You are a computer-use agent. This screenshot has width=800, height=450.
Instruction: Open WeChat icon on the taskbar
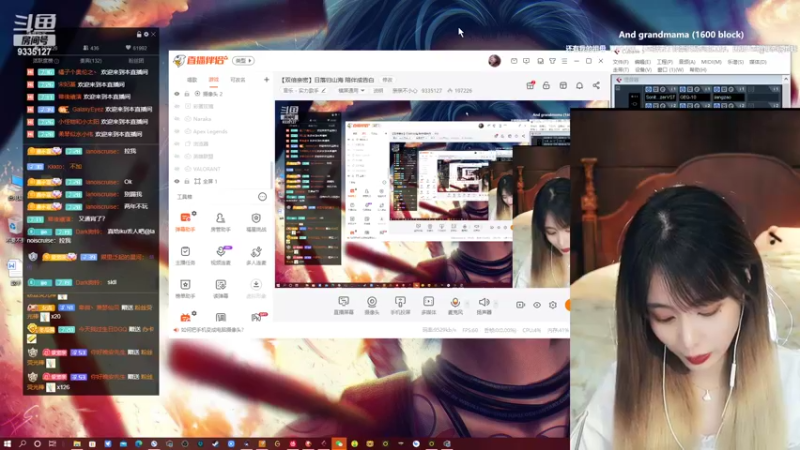[x=339, y=444]
